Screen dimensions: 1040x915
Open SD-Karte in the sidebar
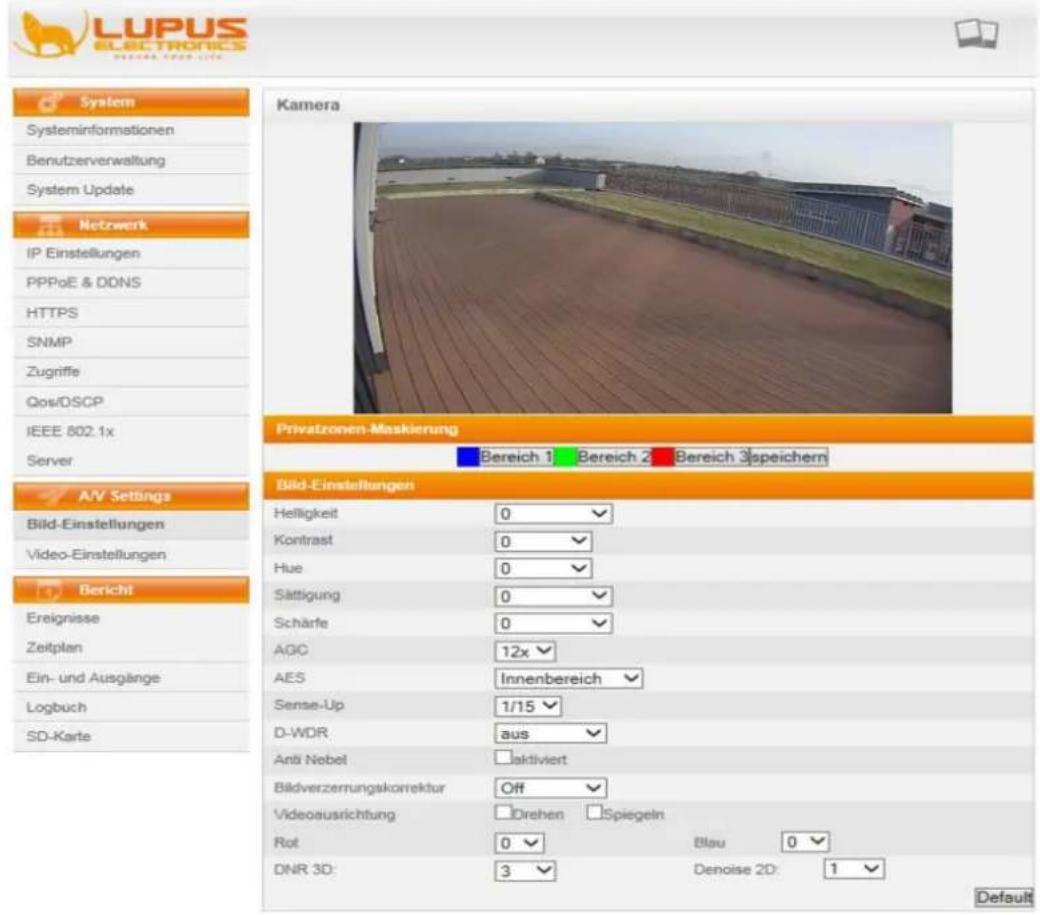pyautogui.click(x=131, y=737)
